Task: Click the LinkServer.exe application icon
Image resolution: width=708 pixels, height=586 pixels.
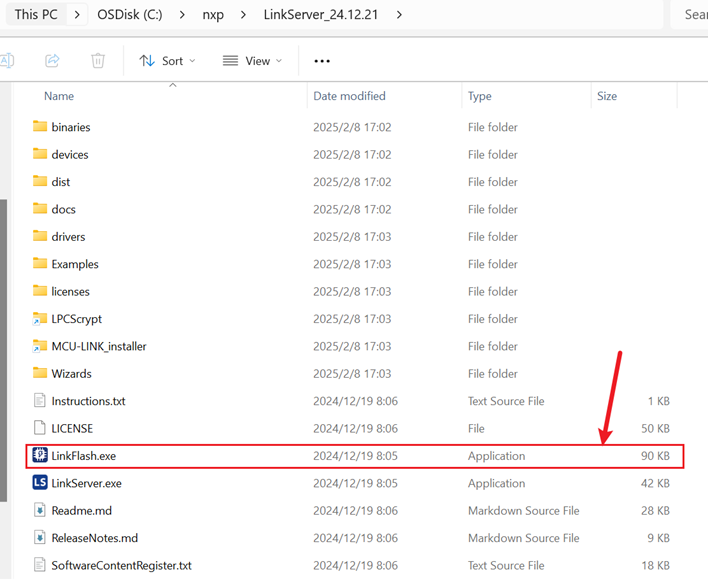Action: pos(40,483)
